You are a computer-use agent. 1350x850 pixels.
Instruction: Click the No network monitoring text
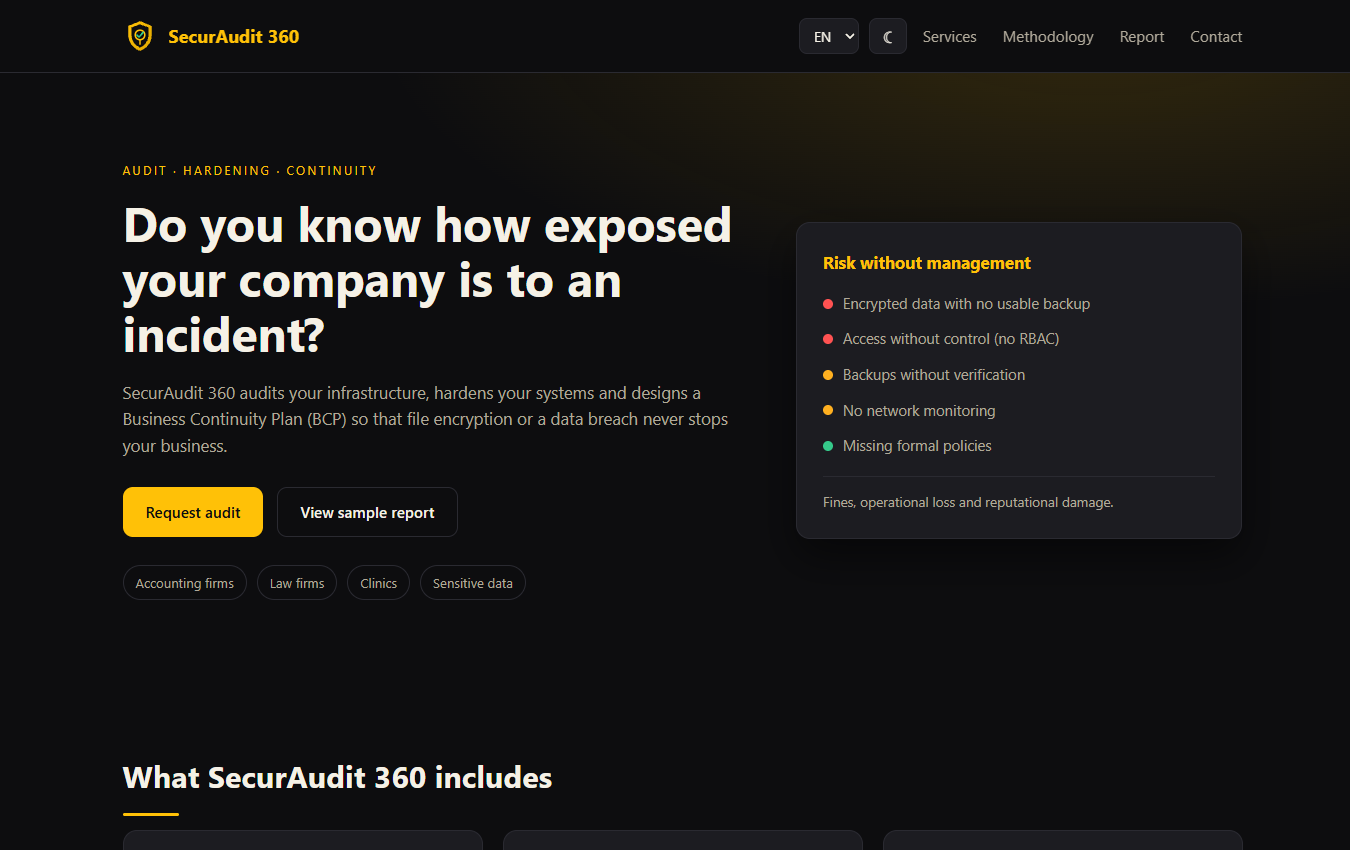tap(919, 411)
